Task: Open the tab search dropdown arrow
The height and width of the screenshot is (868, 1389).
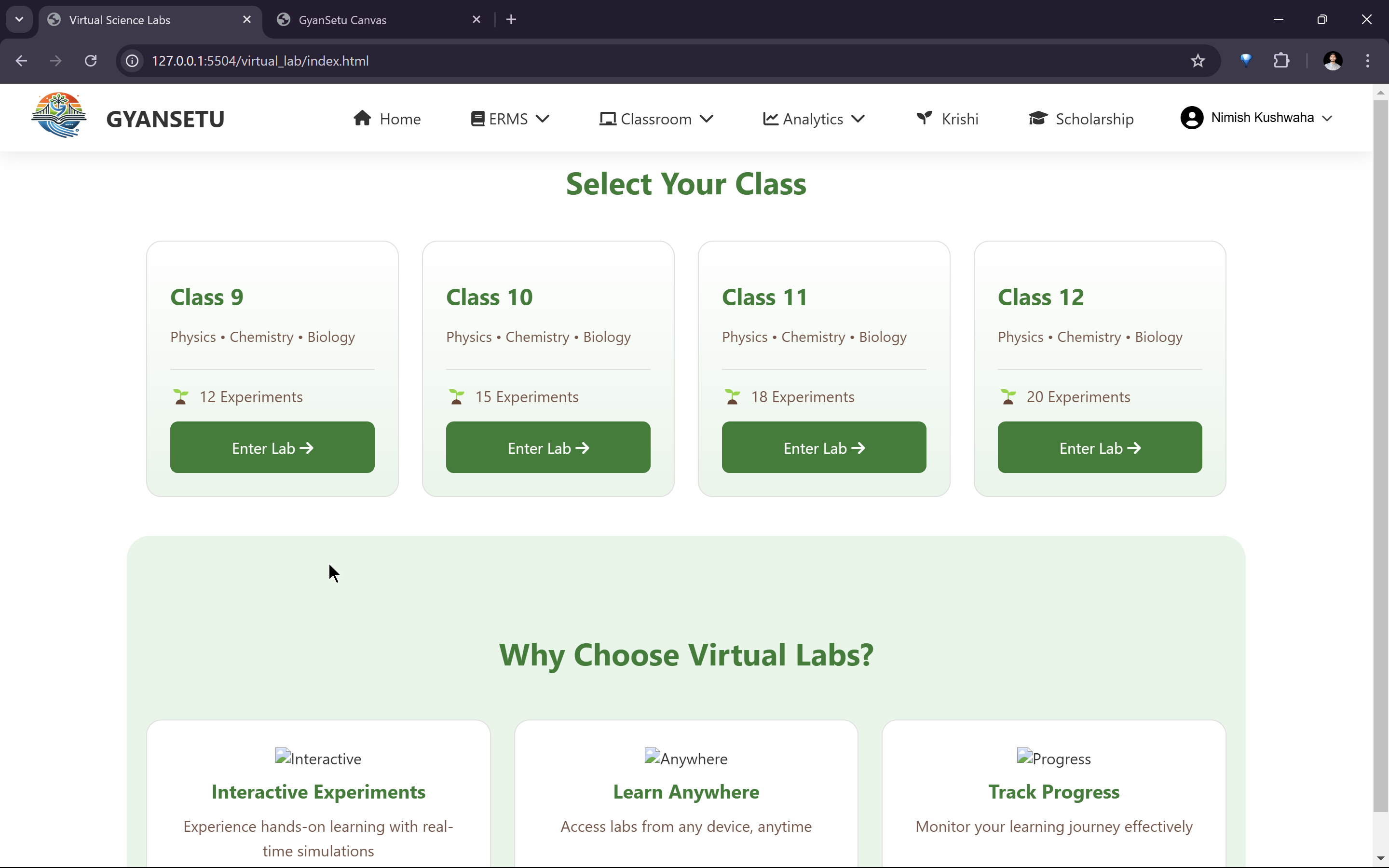Action: point(19,19)
